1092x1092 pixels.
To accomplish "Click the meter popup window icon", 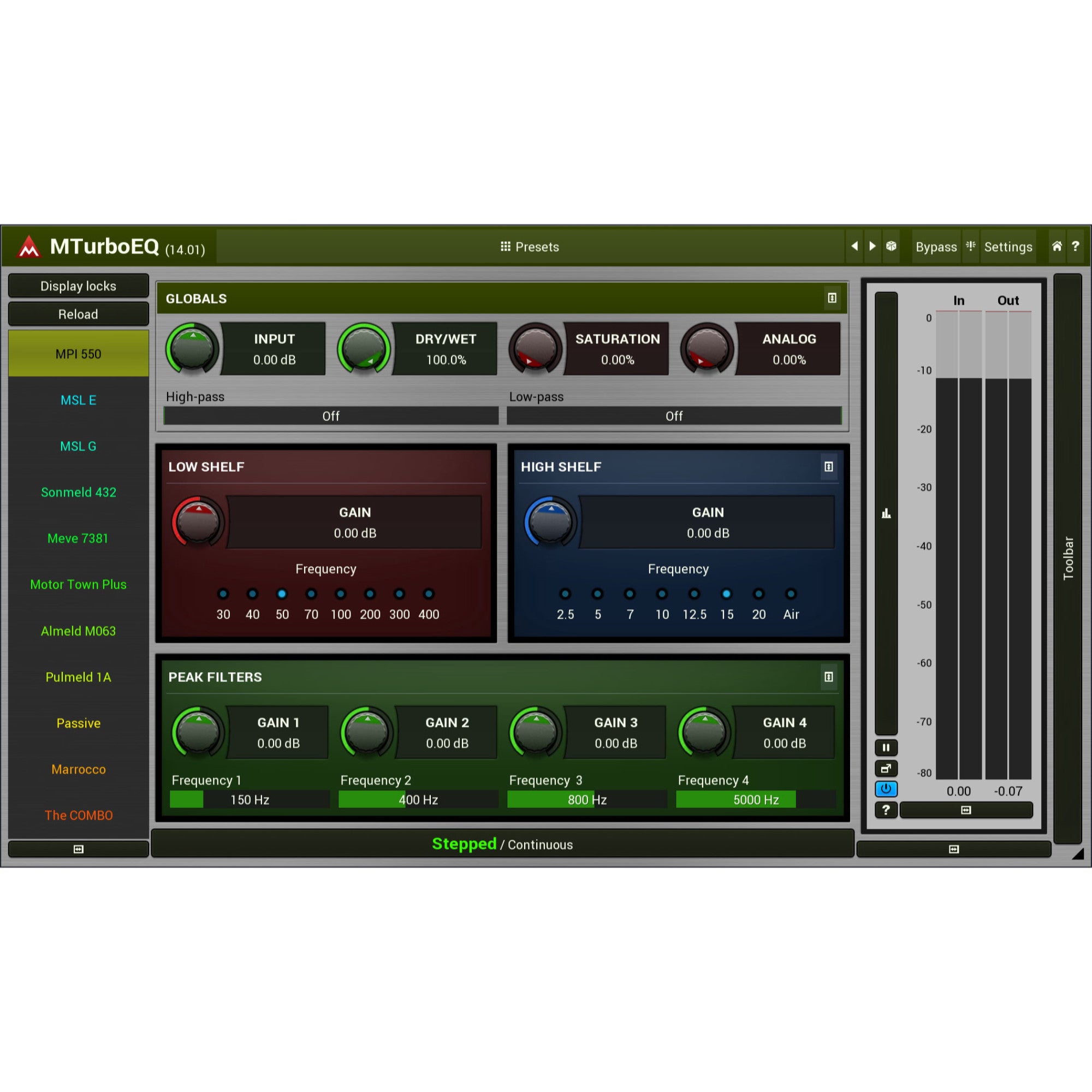I will tap(886, 768).
